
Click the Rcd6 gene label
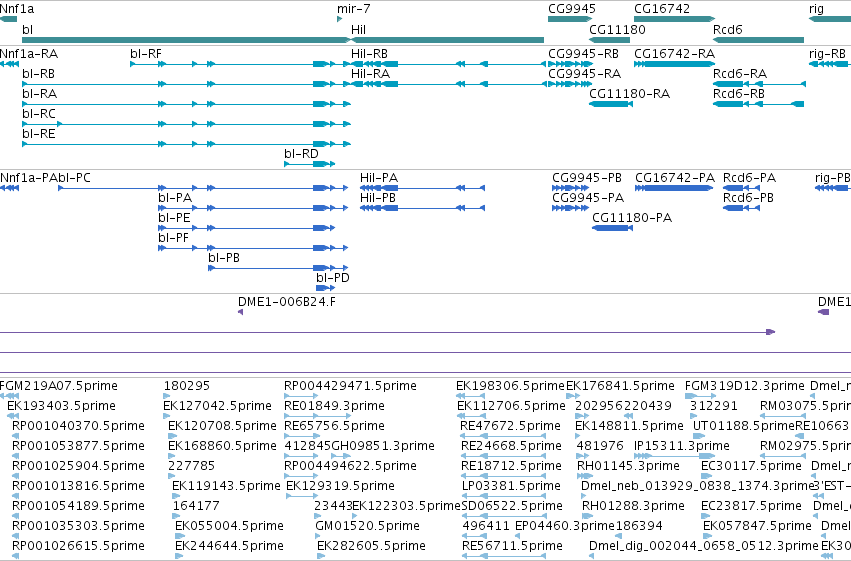point(727,29)
